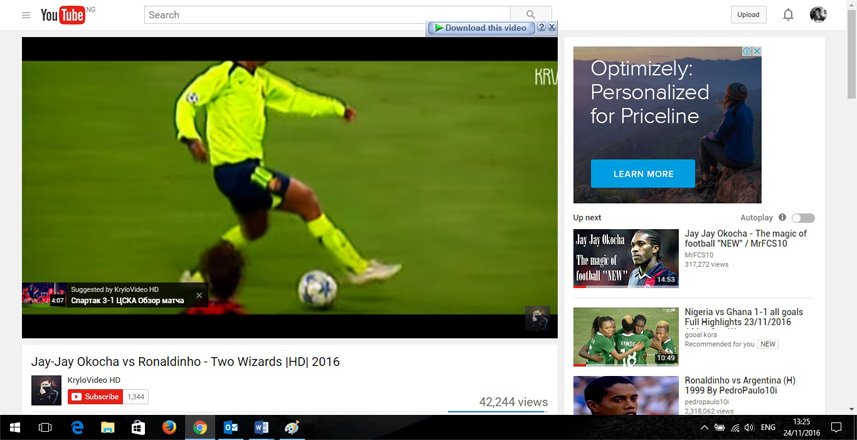Click the volume speaker tray icon
Screen dimensions: 857x440
pos(749,427)
